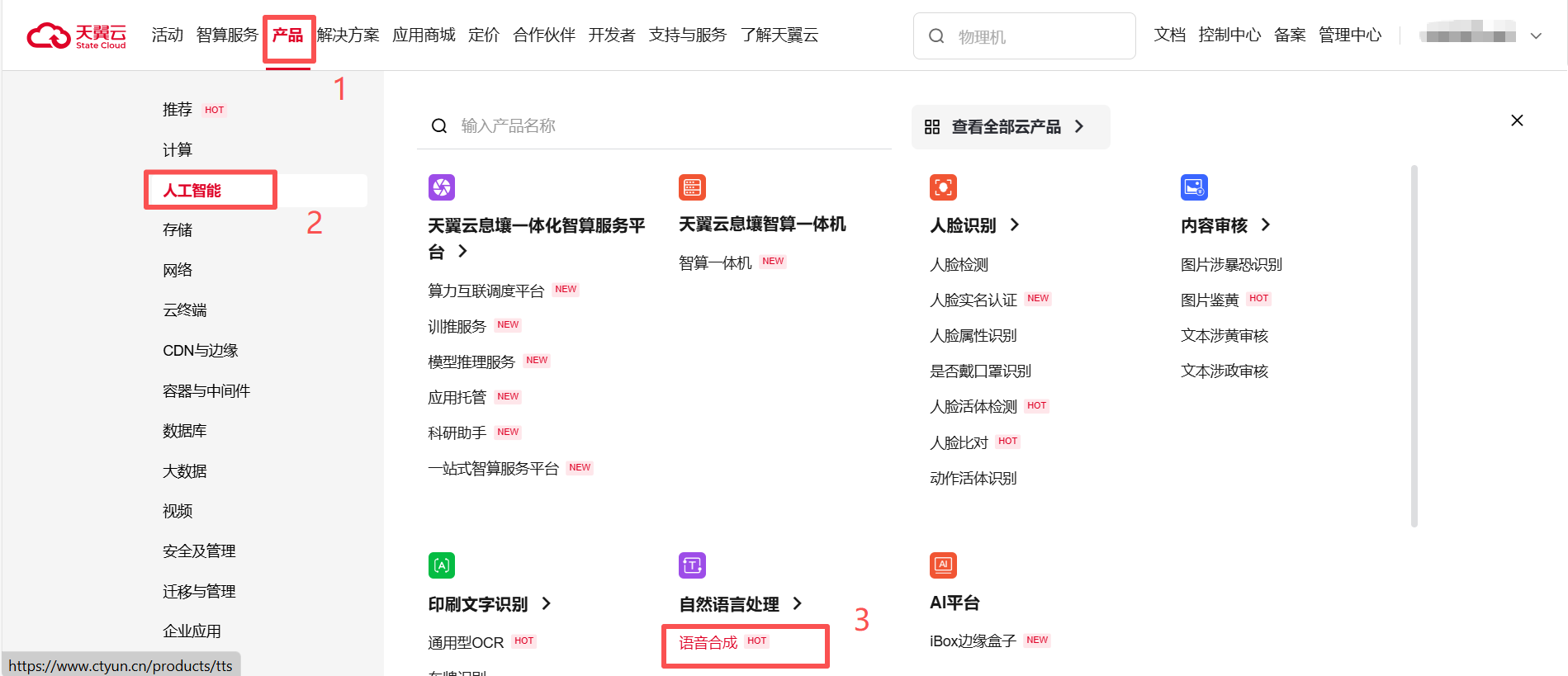Viewport: 1568px width, 676px height.
Task: Click the product panel vertical scrollbar
Action: click(x=1414, y=346)
